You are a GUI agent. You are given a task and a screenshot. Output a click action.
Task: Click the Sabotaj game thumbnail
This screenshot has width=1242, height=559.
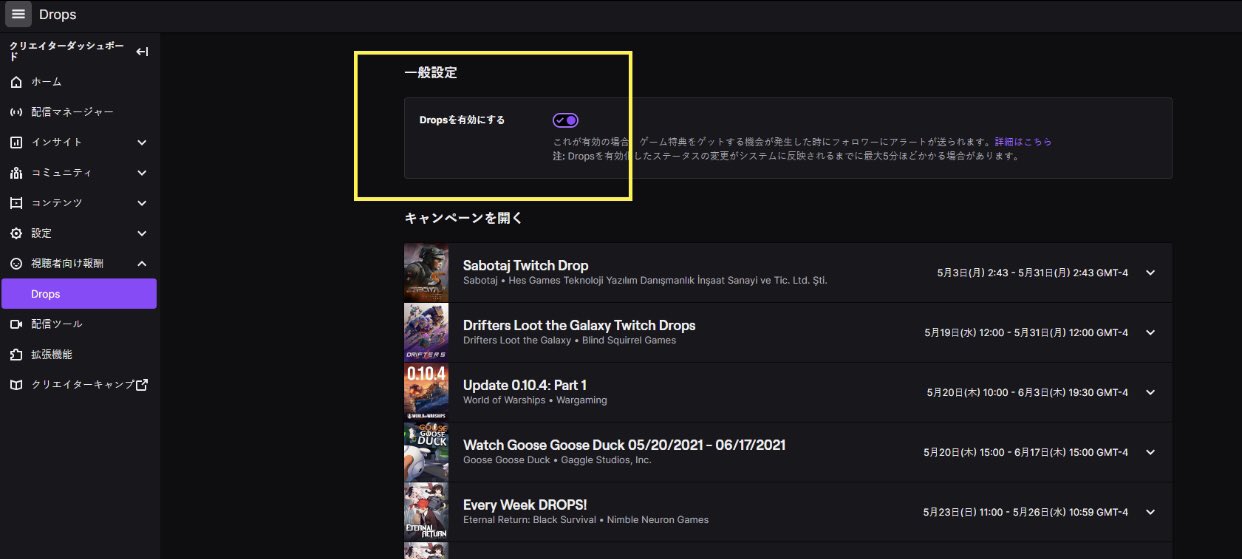[426, 272]
